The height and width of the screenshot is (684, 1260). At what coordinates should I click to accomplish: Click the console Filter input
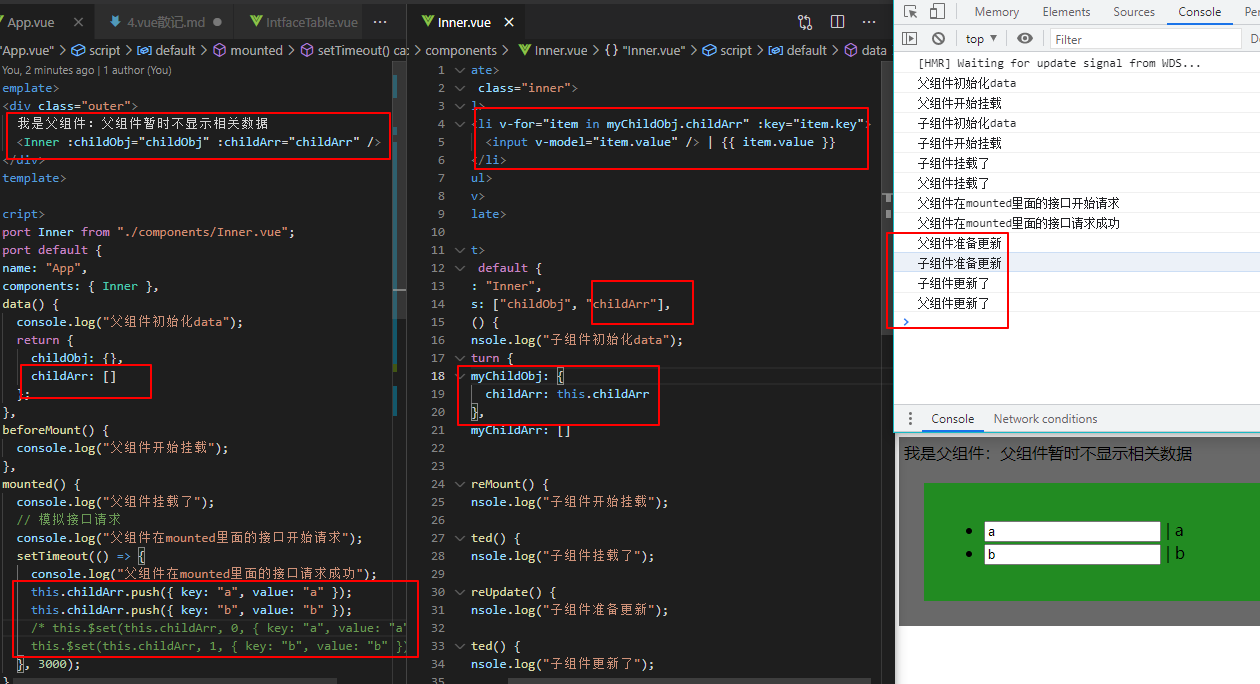coord(1145,39)
